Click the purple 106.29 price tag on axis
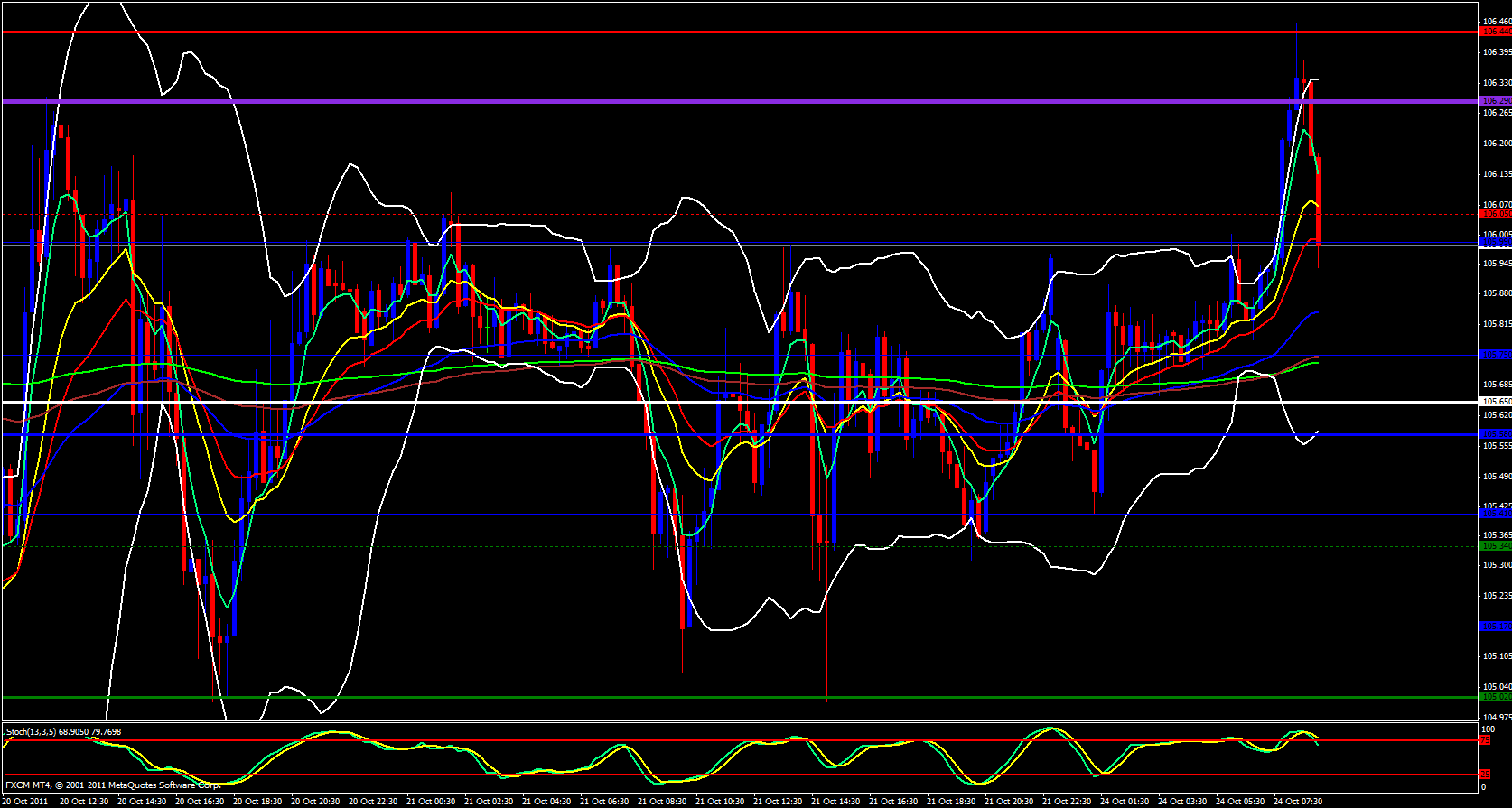The height and width of the screenshot is (808, 1512). pos(1495,101)
